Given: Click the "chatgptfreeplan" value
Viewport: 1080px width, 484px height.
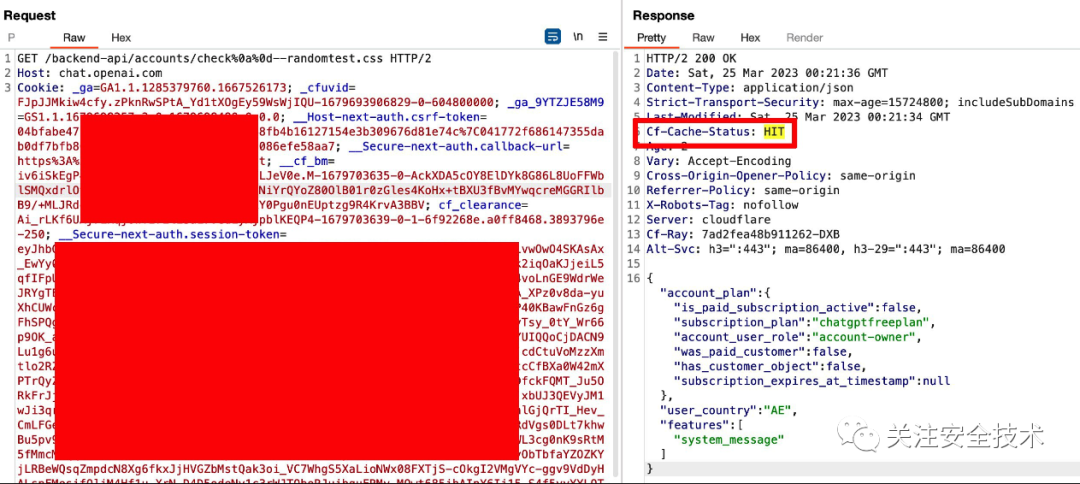Looking at the screenshot, I should [871, 322].
